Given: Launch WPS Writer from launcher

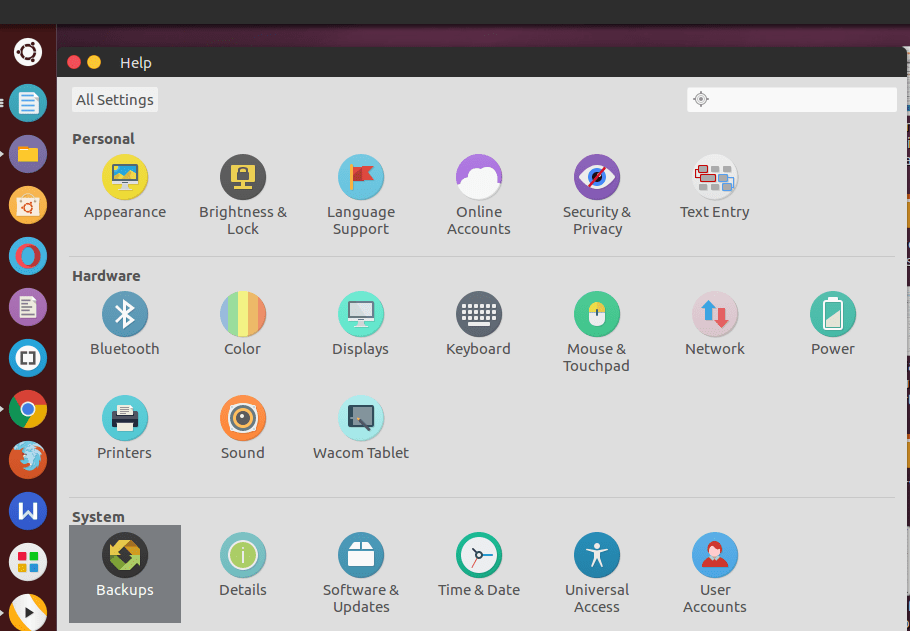Looking at the screenshot, I should click(28, 511).
